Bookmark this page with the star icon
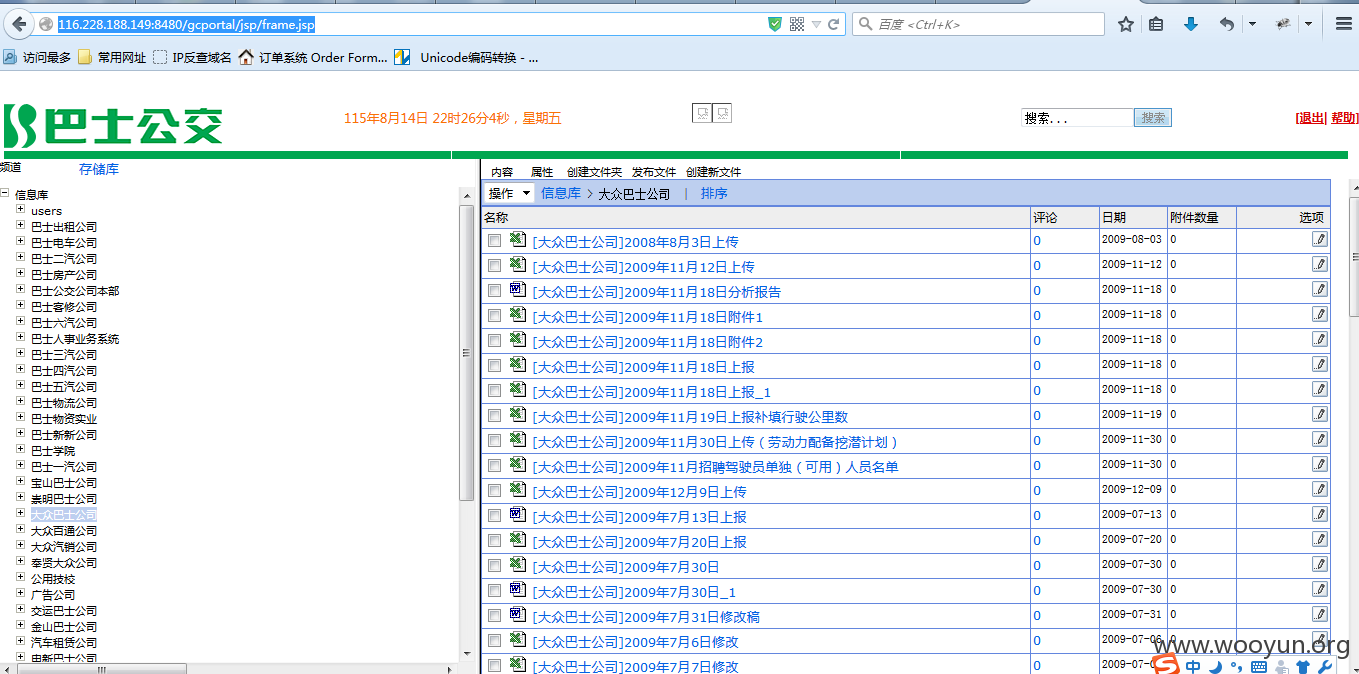The width and height of the screenshot is (1359, 674). click(1126, 24)
